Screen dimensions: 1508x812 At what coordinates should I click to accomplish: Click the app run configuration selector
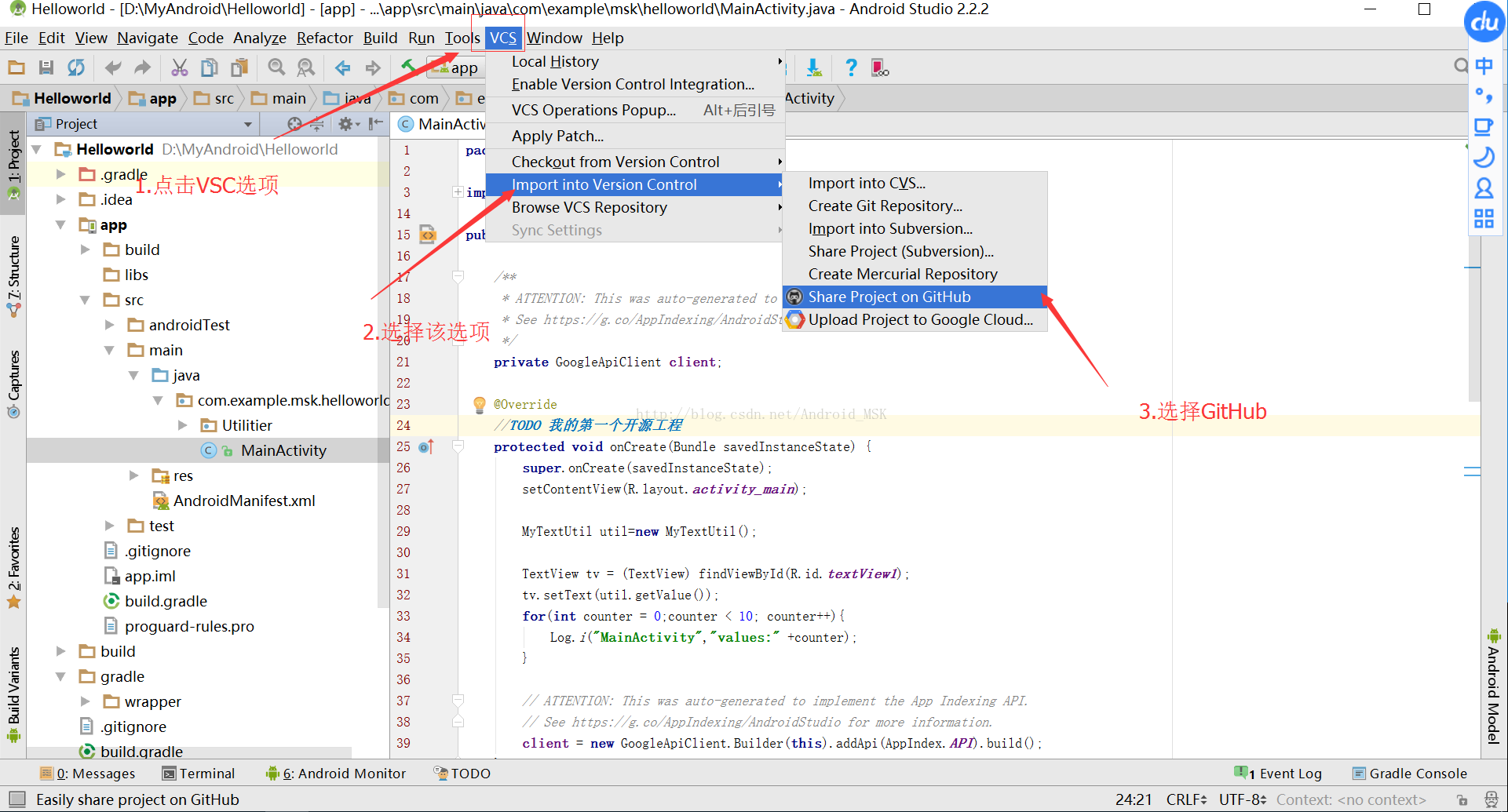[458, 68]
